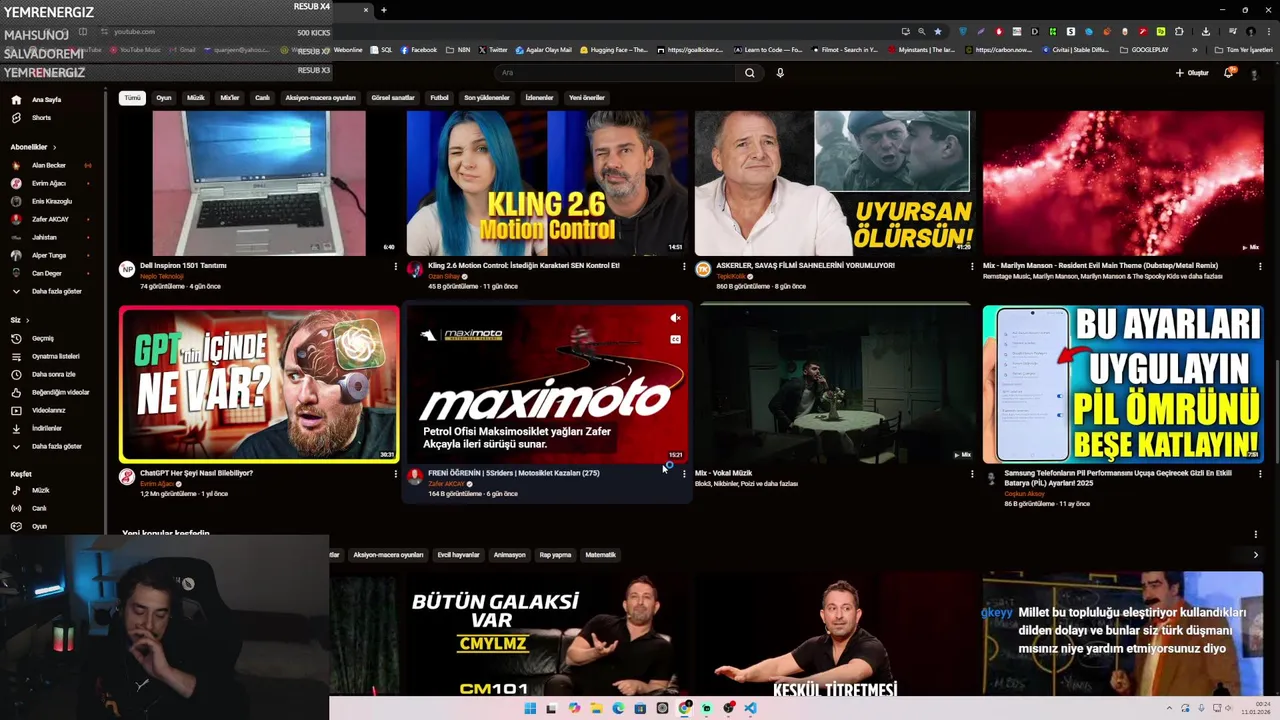Expand Daha fazla göster under Siz

(56, 446)
